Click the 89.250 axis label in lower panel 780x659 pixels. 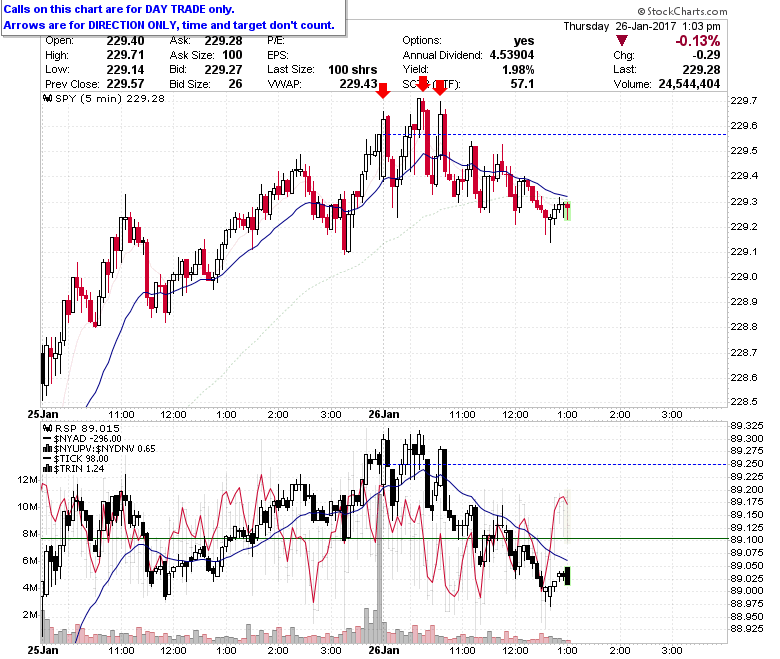click(747, 464)
